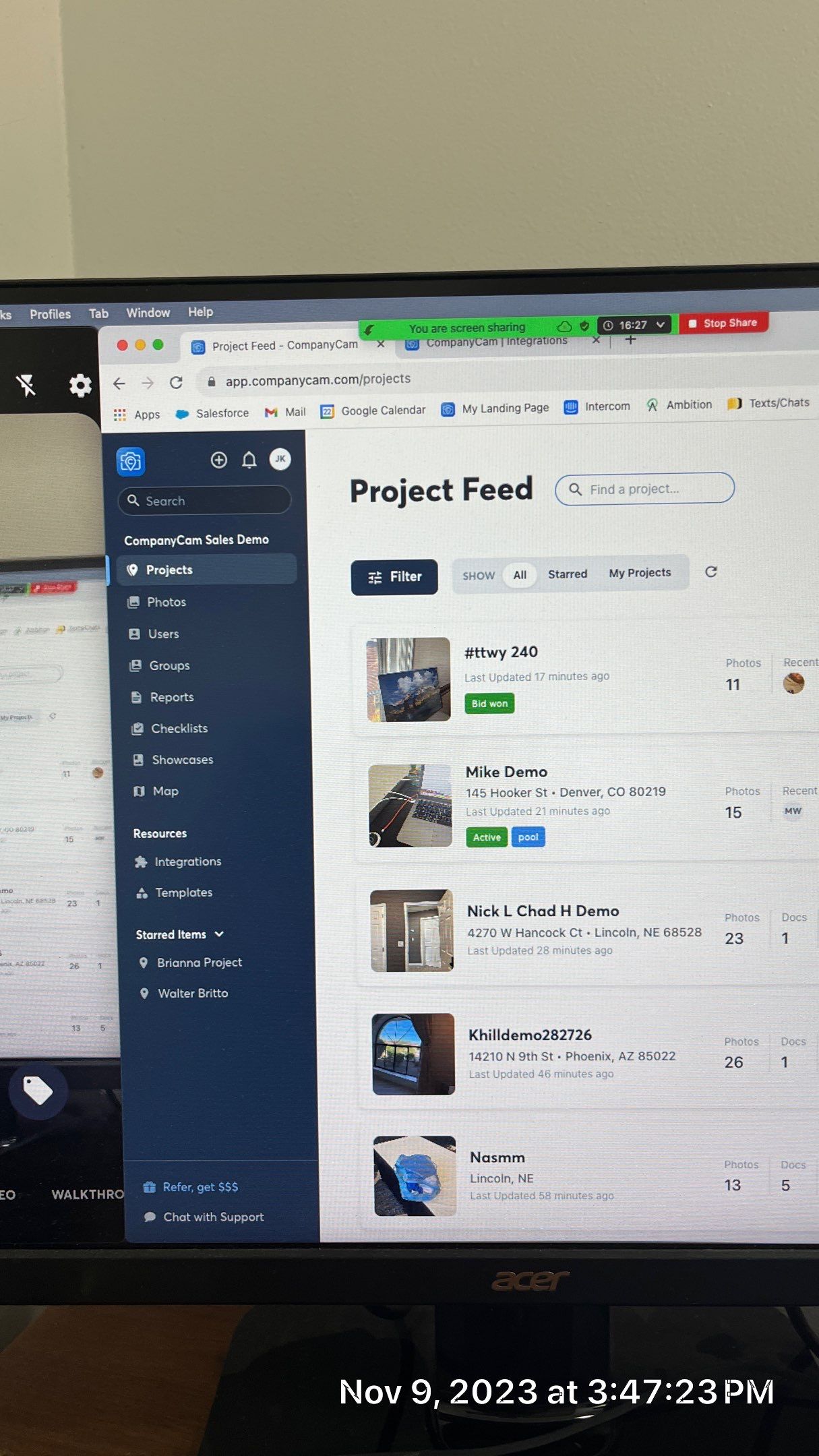Show My Projects only
819x1456 pixels.
[x=640, y=572]
